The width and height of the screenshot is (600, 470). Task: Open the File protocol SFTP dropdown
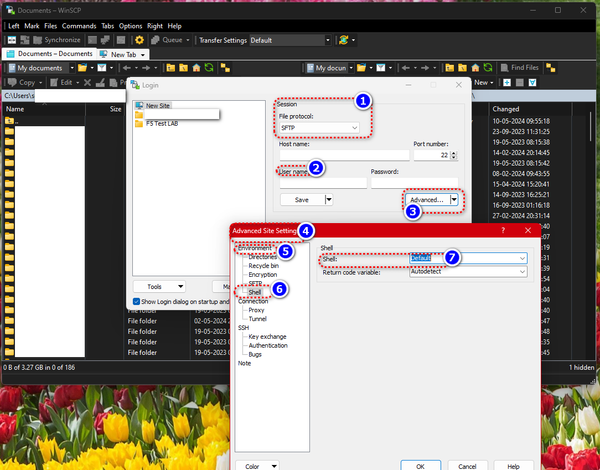pos(355,127)
